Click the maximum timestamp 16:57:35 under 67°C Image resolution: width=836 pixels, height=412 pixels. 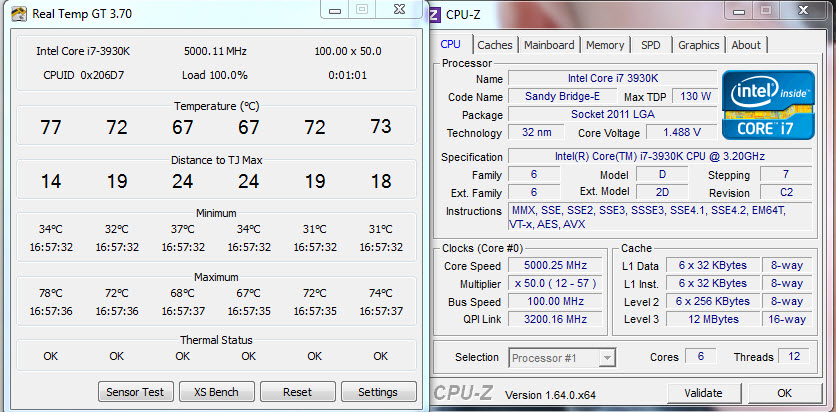coord(249,311)
